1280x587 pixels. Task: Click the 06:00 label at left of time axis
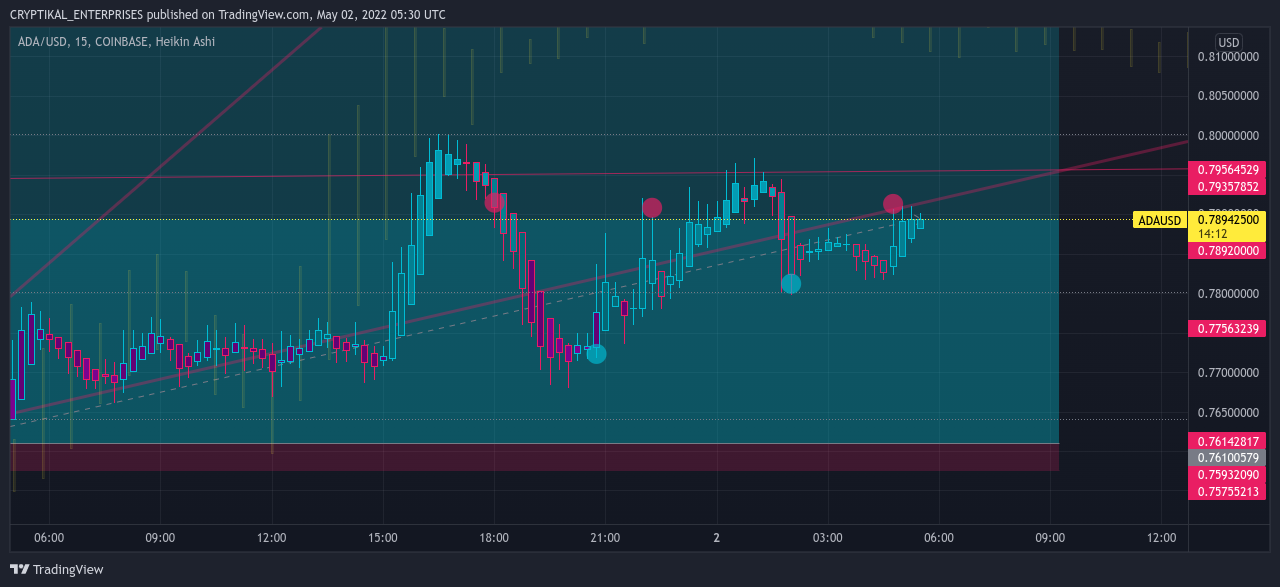[49, 538]
